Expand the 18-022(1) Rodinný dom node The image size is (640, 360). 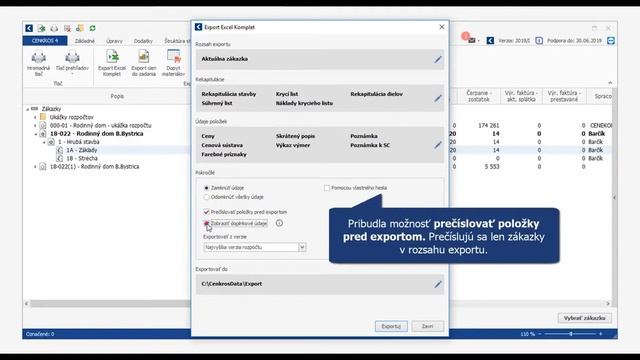point(36,167)
